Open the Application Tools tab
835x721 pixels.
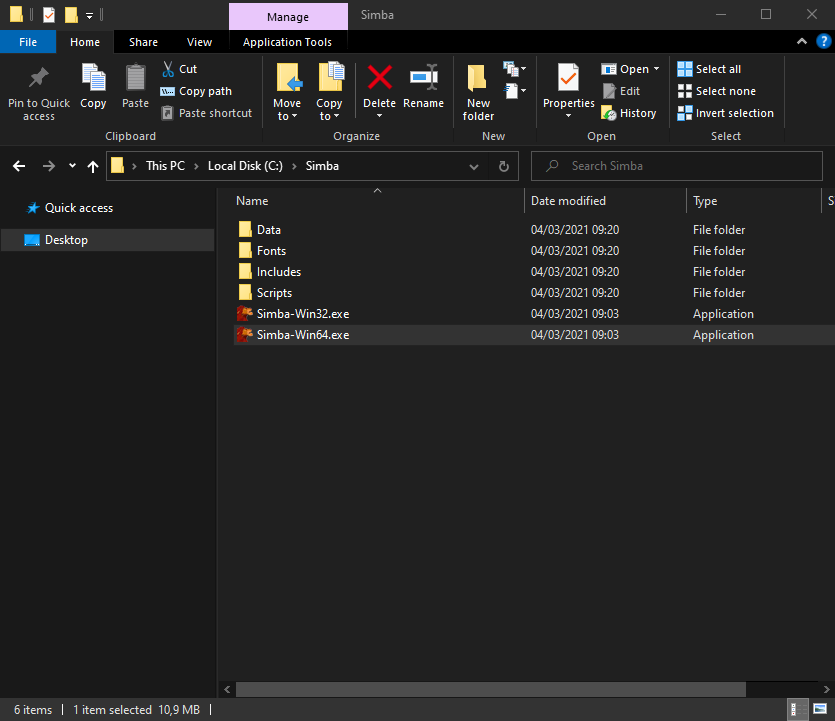(x=288, y=42)
